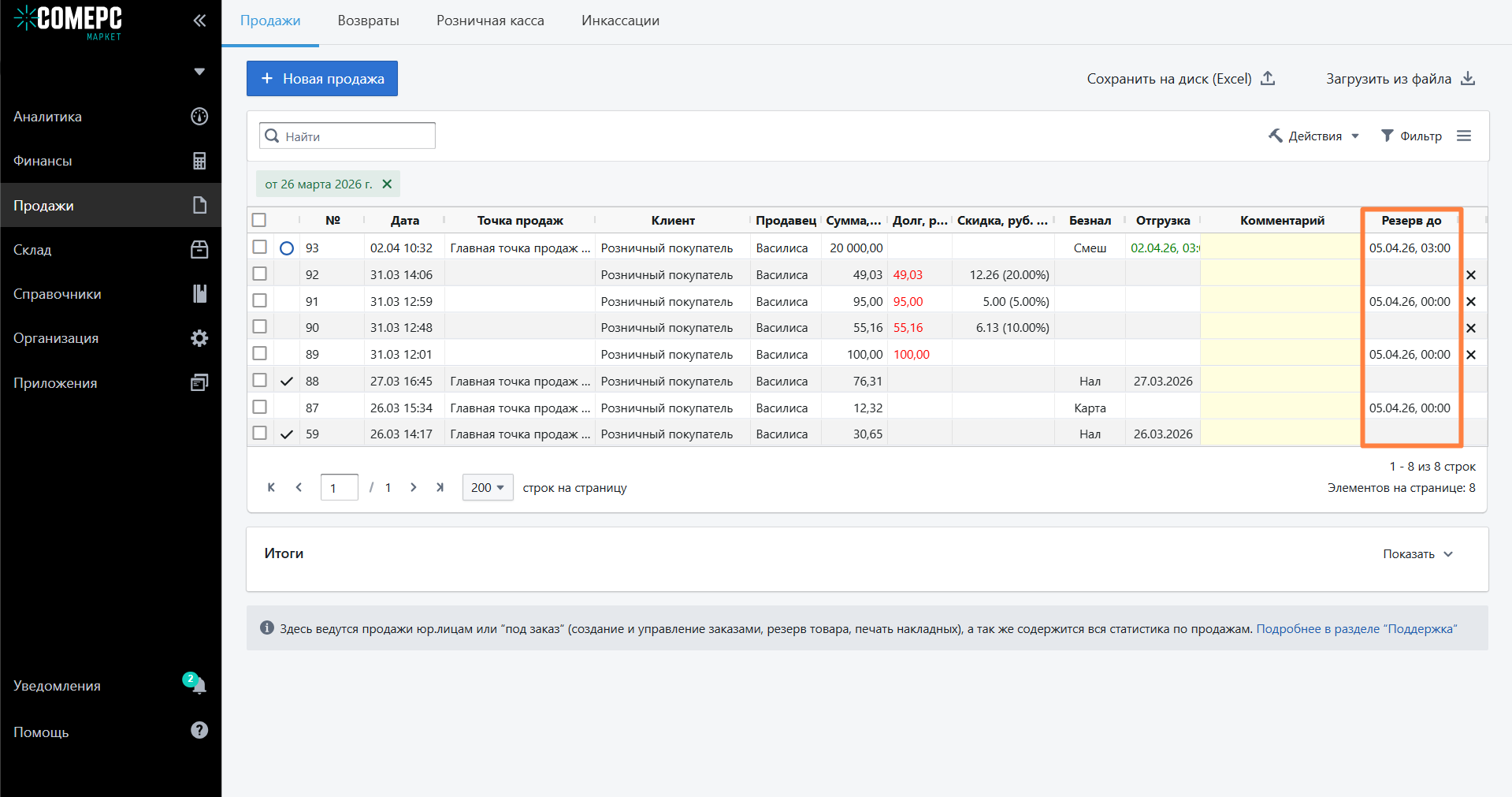
Task: Select all rows with header checkbox
Action: tap(259, 220)
